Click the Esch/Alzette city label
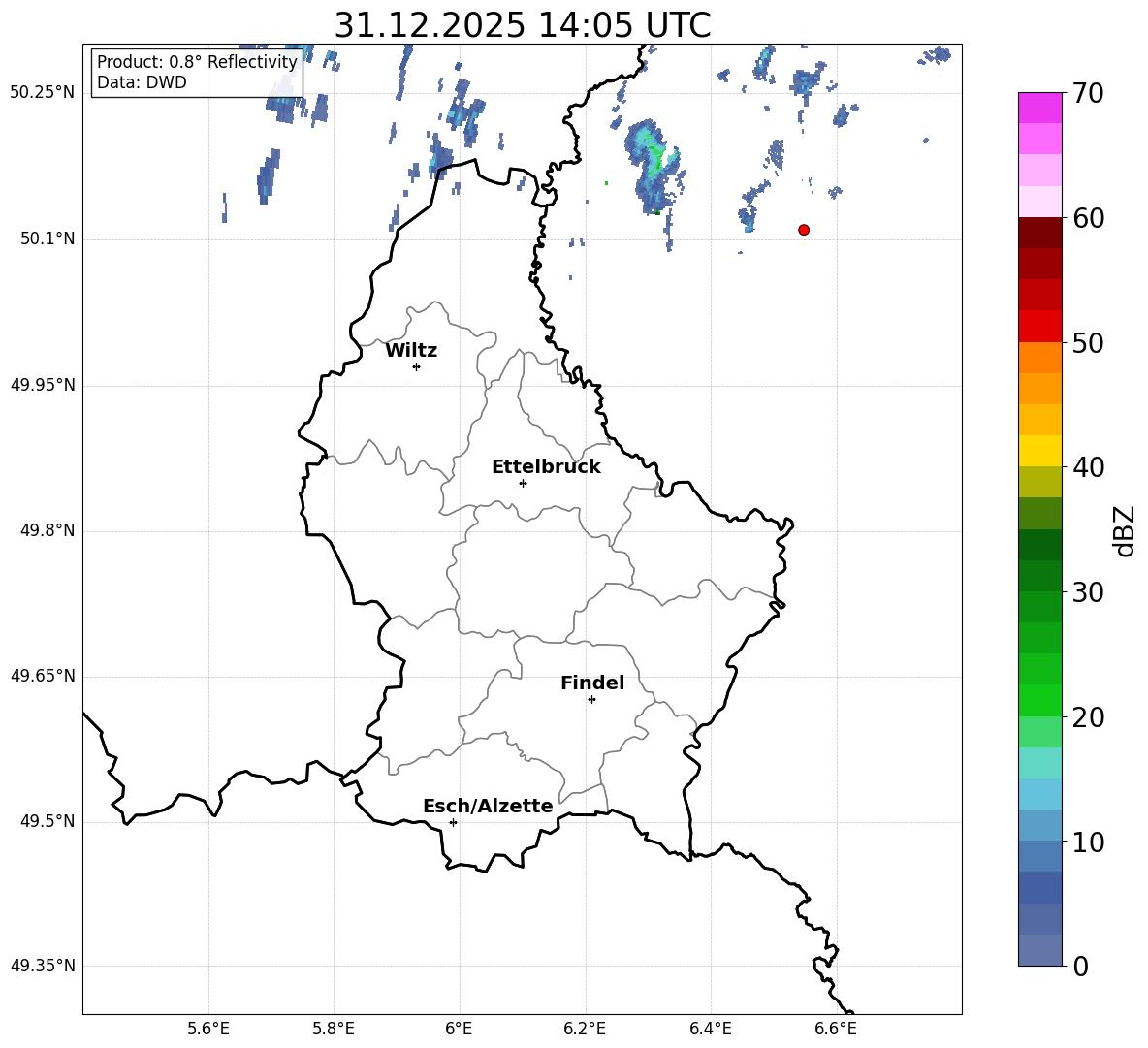Image resolution: width=1148 pixels, height=1048 pixels. pyautogui.click(x=489, y=806)
